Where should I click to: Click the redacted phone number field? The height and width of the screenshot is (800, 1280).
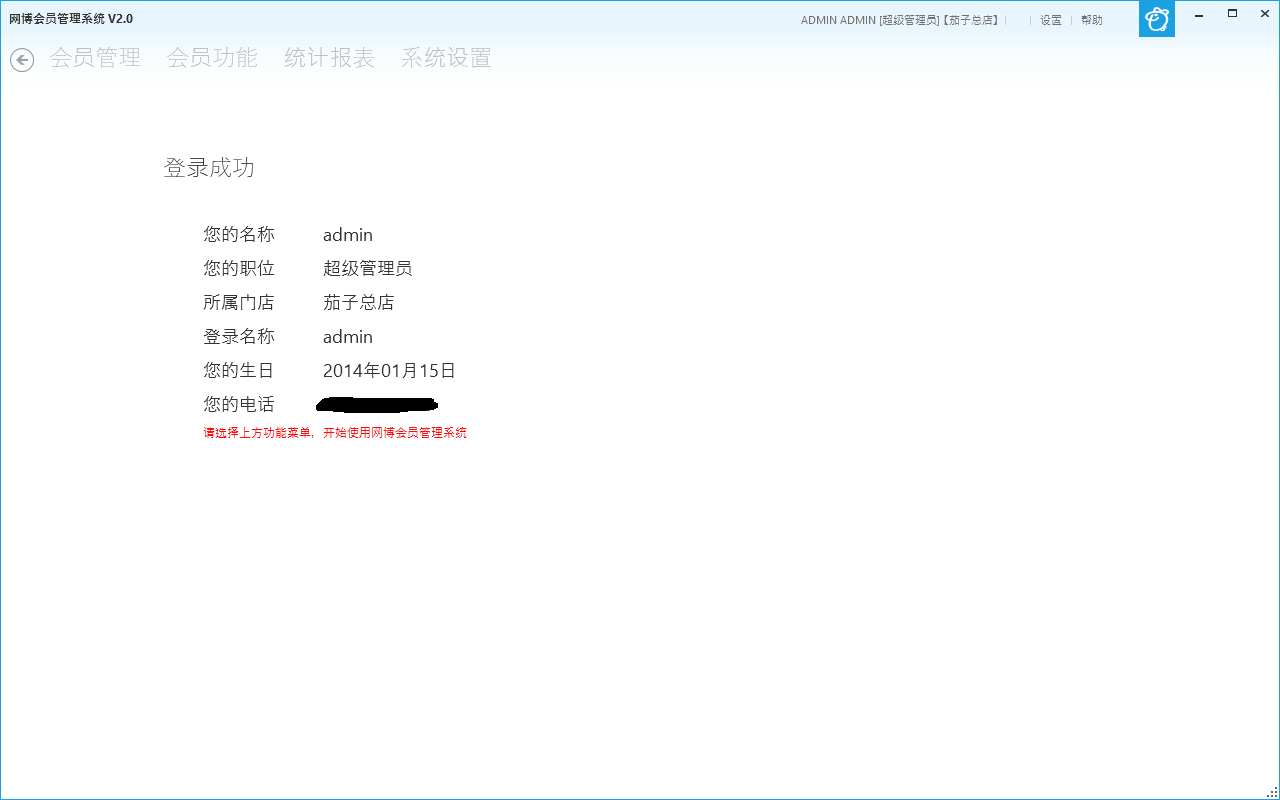(377, 405)
